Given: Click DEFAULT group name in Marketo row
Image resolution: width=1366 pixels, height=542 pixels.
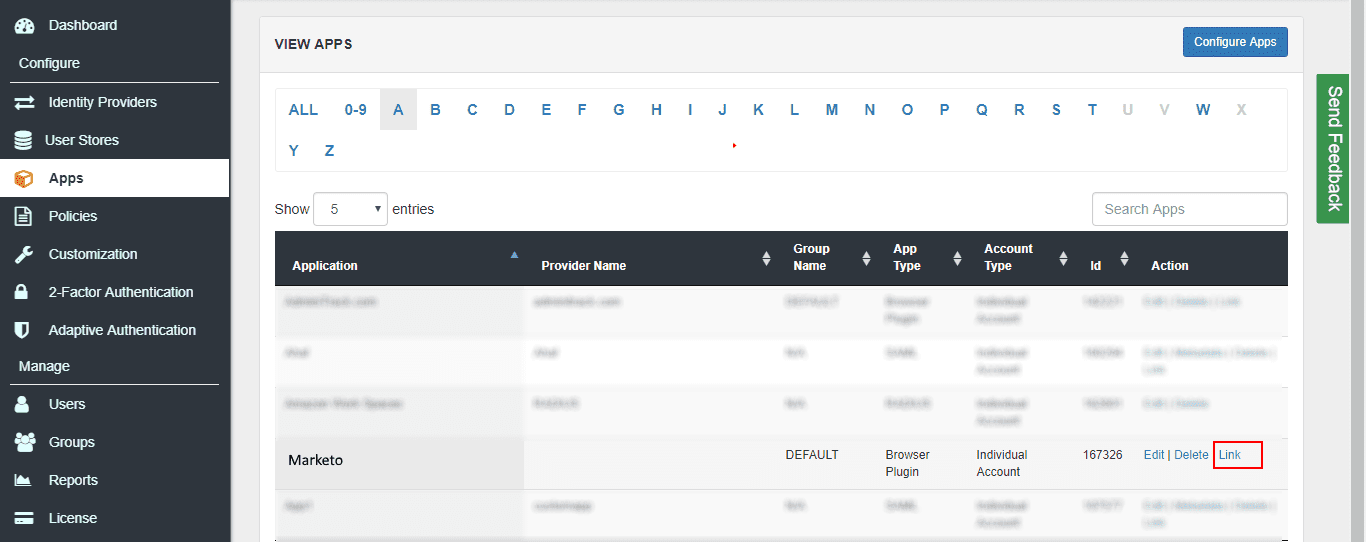Looking at the screenshot, I should 812,455.
